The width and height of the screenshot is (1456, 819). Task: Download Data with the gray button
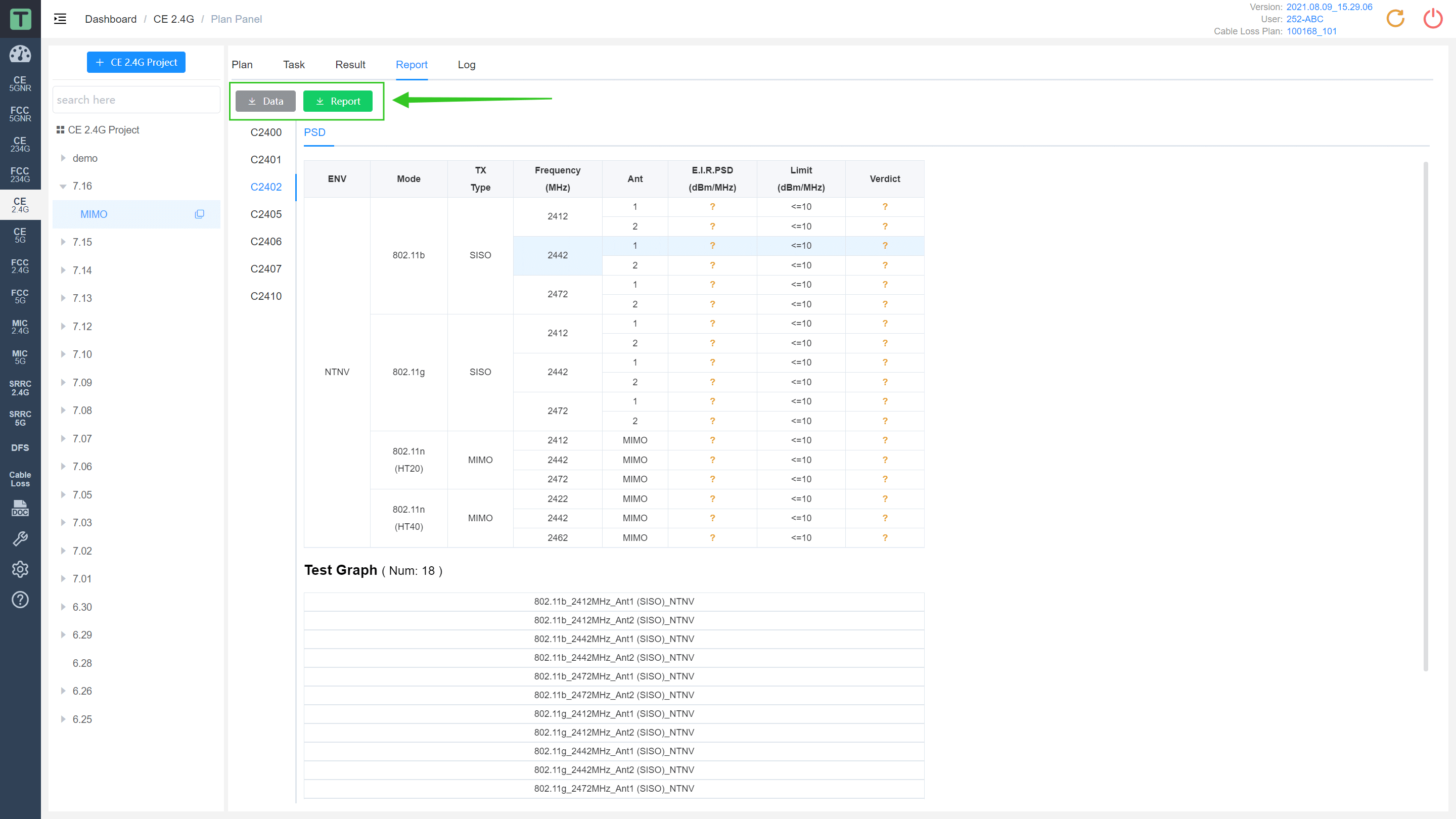265,101
